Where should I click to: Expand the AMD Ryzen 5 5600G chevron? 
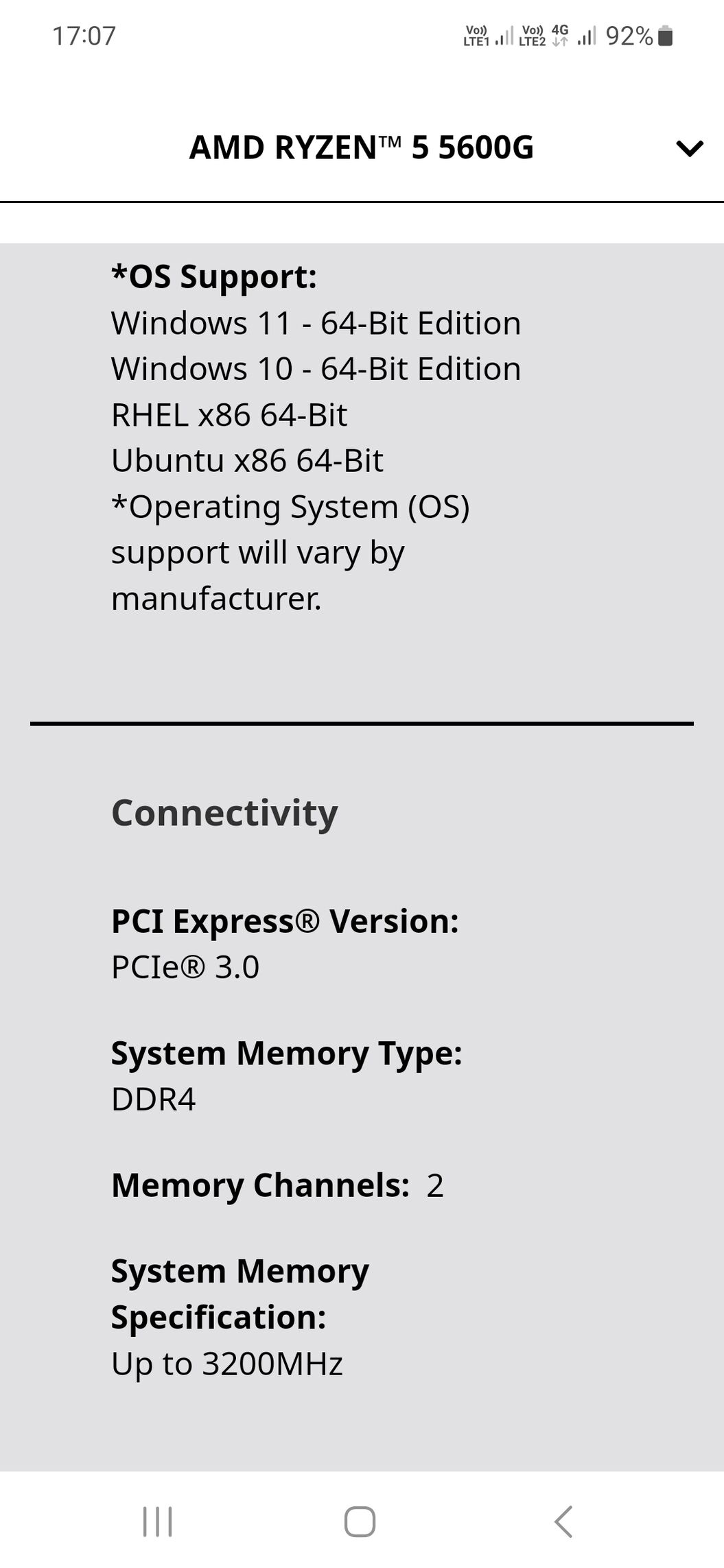coord(690,148)
